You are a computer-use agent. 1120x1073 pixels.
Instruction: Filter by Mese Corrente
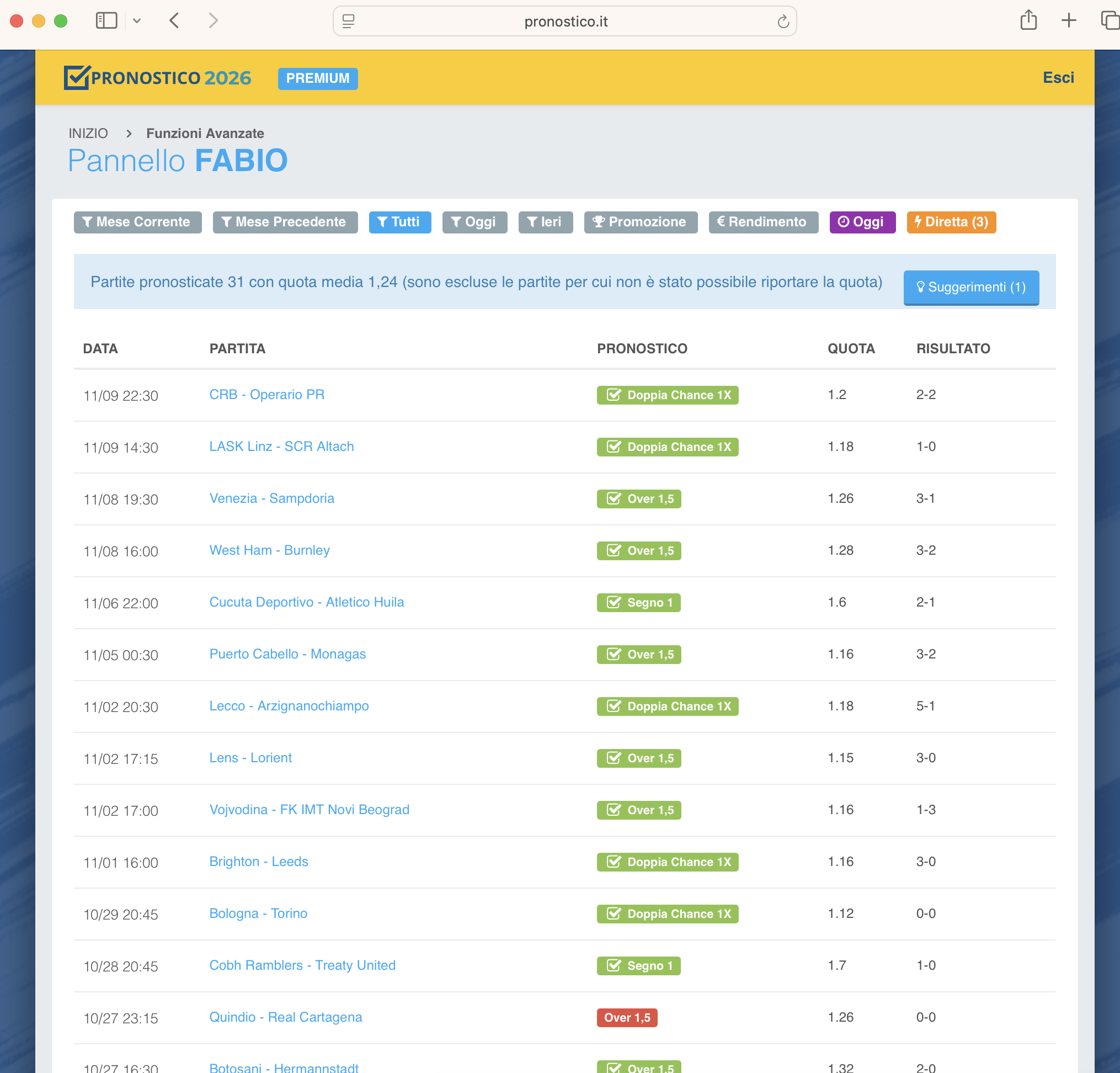(137, 222)
